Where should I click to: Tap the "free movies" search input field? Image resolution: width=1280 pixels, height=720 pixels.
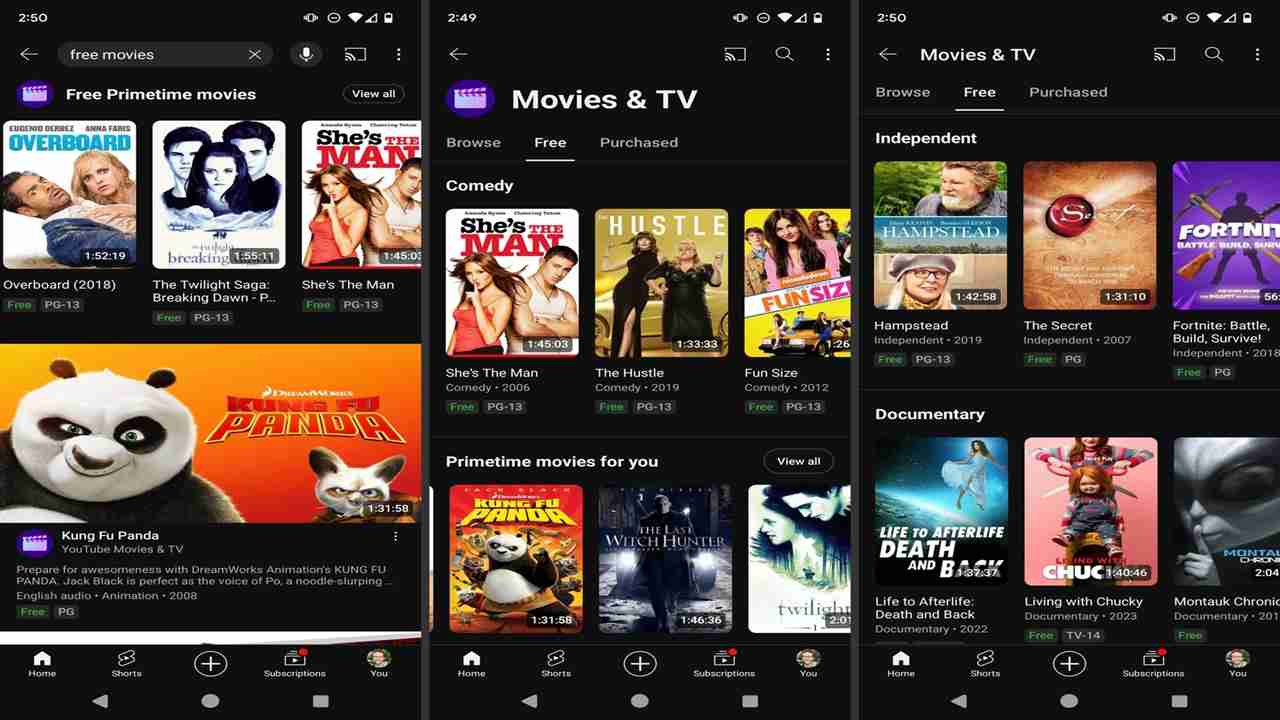(x=150, y=55)
